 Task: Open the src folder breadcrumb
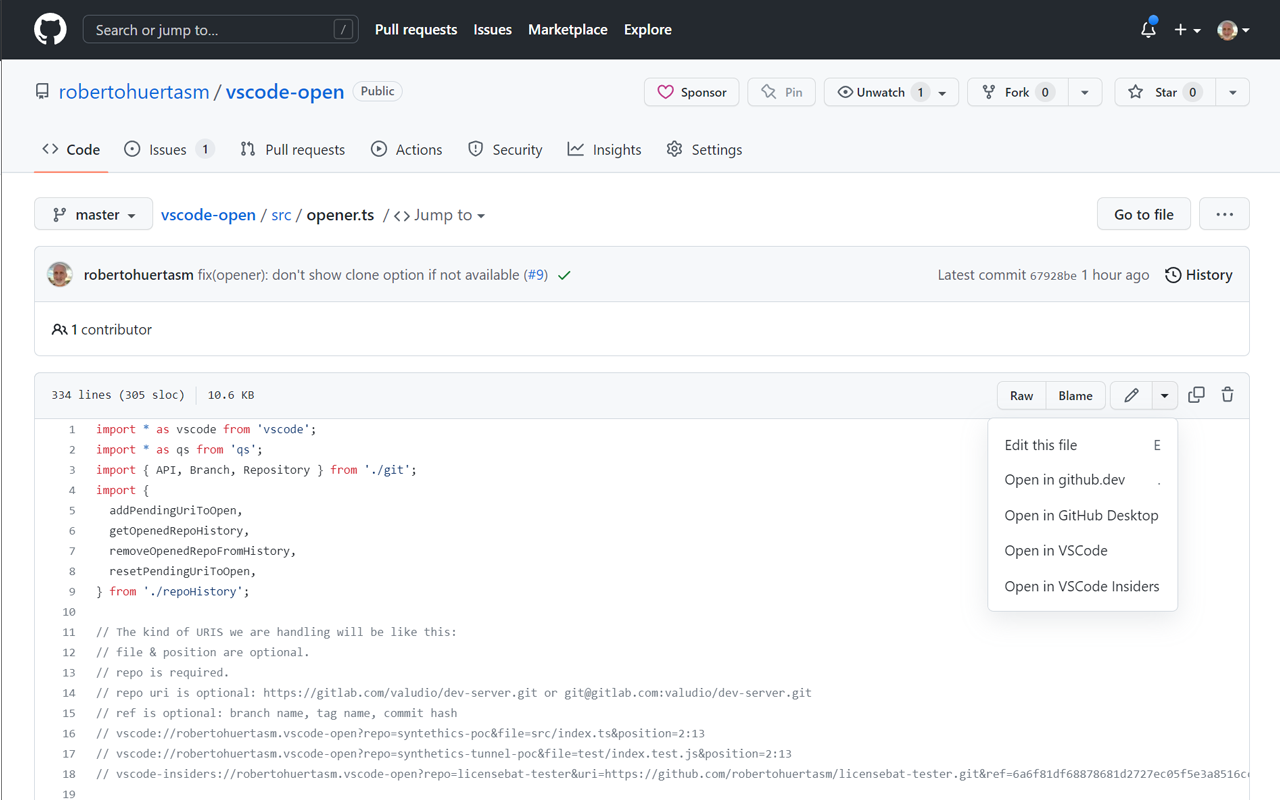coord(281,215)
